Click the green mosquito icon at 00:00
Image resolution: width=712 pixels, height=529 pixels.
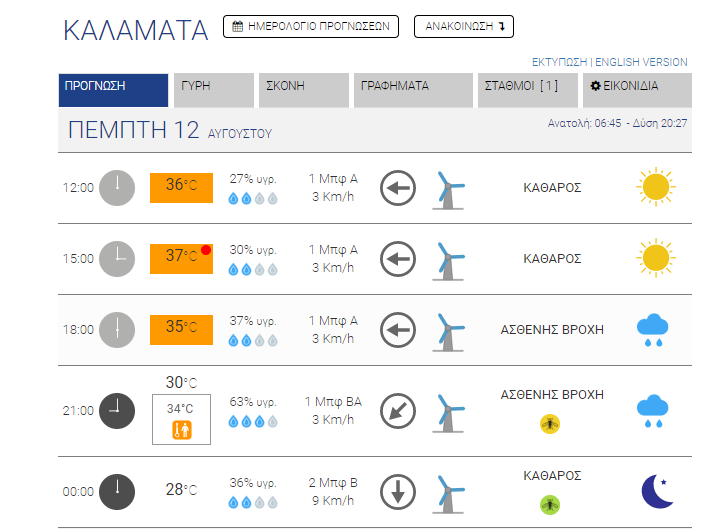coord(550,505)
